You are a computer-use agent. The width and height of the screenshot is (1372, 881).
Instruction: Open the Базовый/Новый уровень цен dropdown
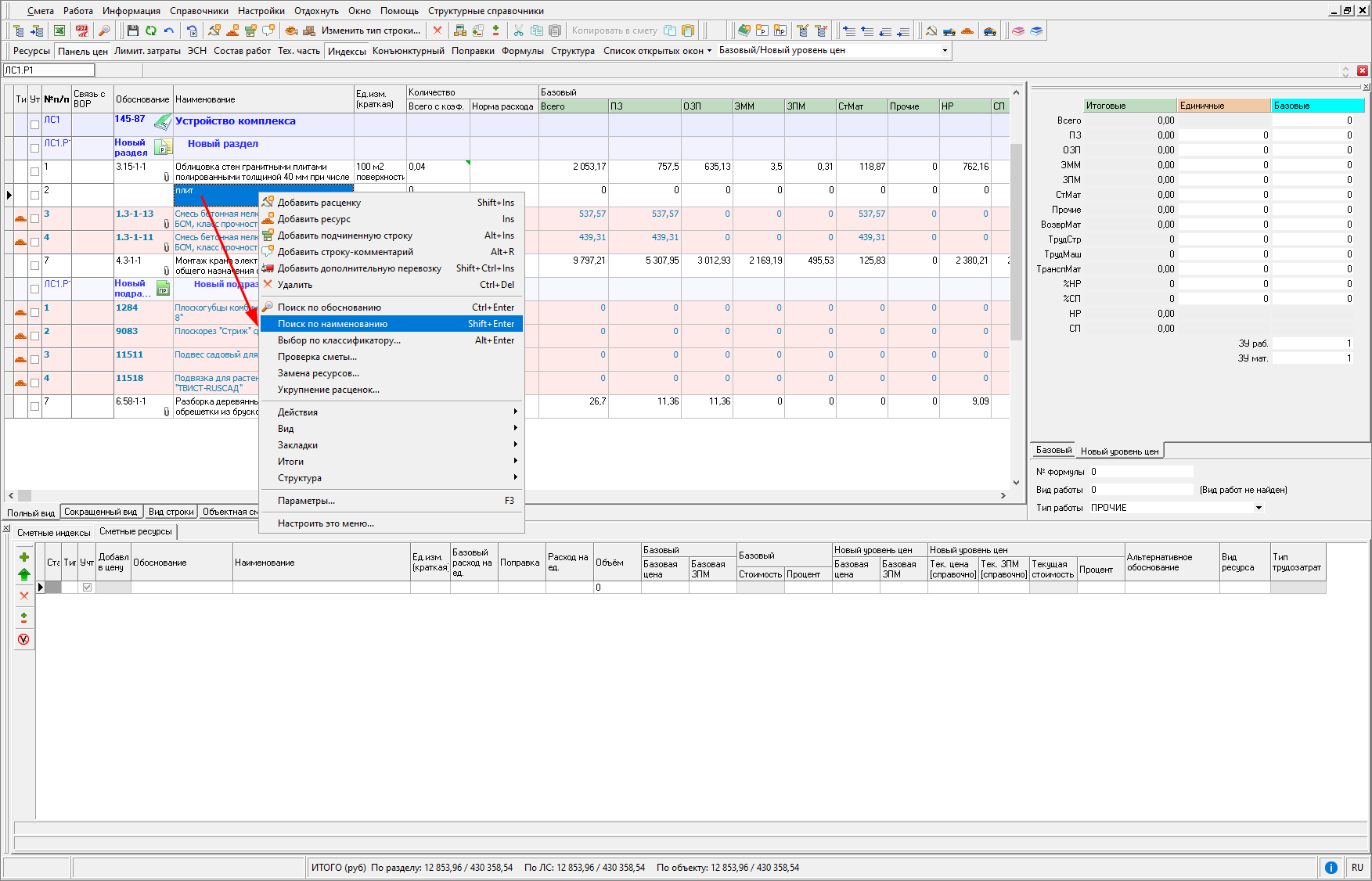tap(945, 50)
